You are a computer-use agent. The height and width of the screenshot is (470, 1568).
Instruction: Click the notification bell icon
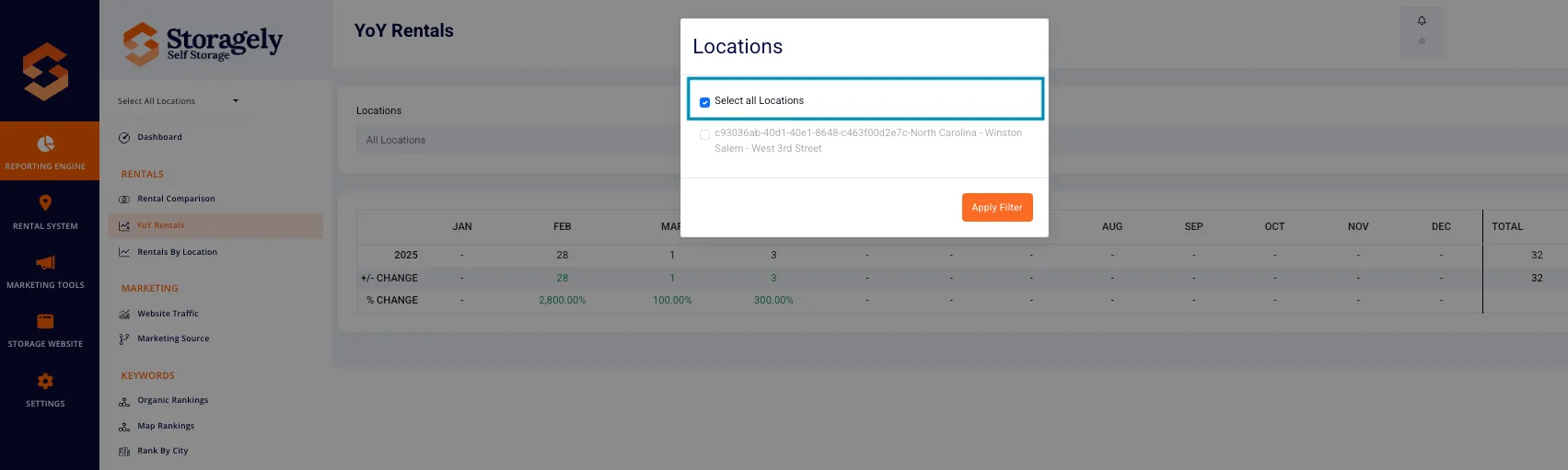click(x=1422, y=20)
